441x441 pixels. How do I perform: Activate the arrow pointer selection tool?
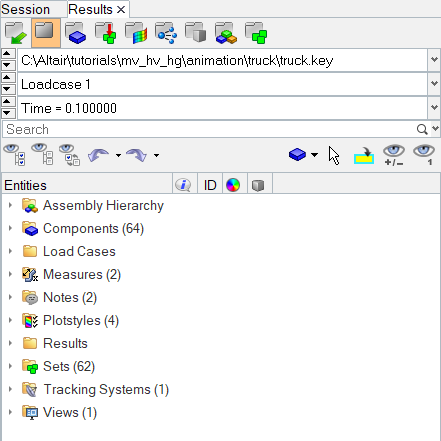click(334, 155)
